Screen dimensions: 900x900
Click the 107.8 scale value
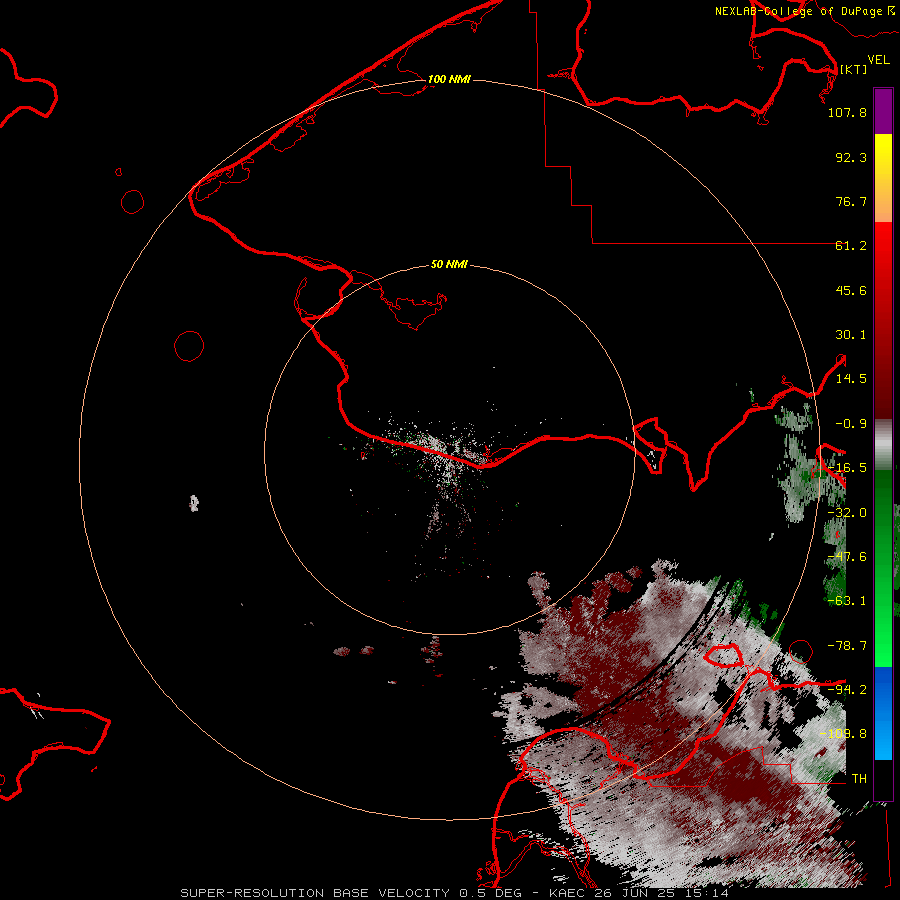pos(847,112)
